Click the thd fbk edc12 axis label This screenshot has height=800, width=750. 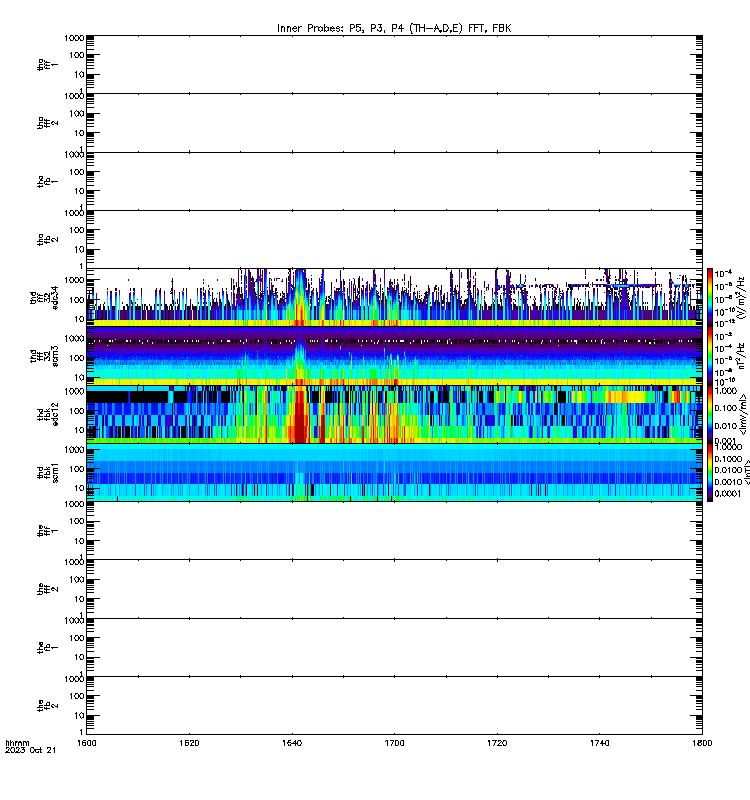(48, 414)
